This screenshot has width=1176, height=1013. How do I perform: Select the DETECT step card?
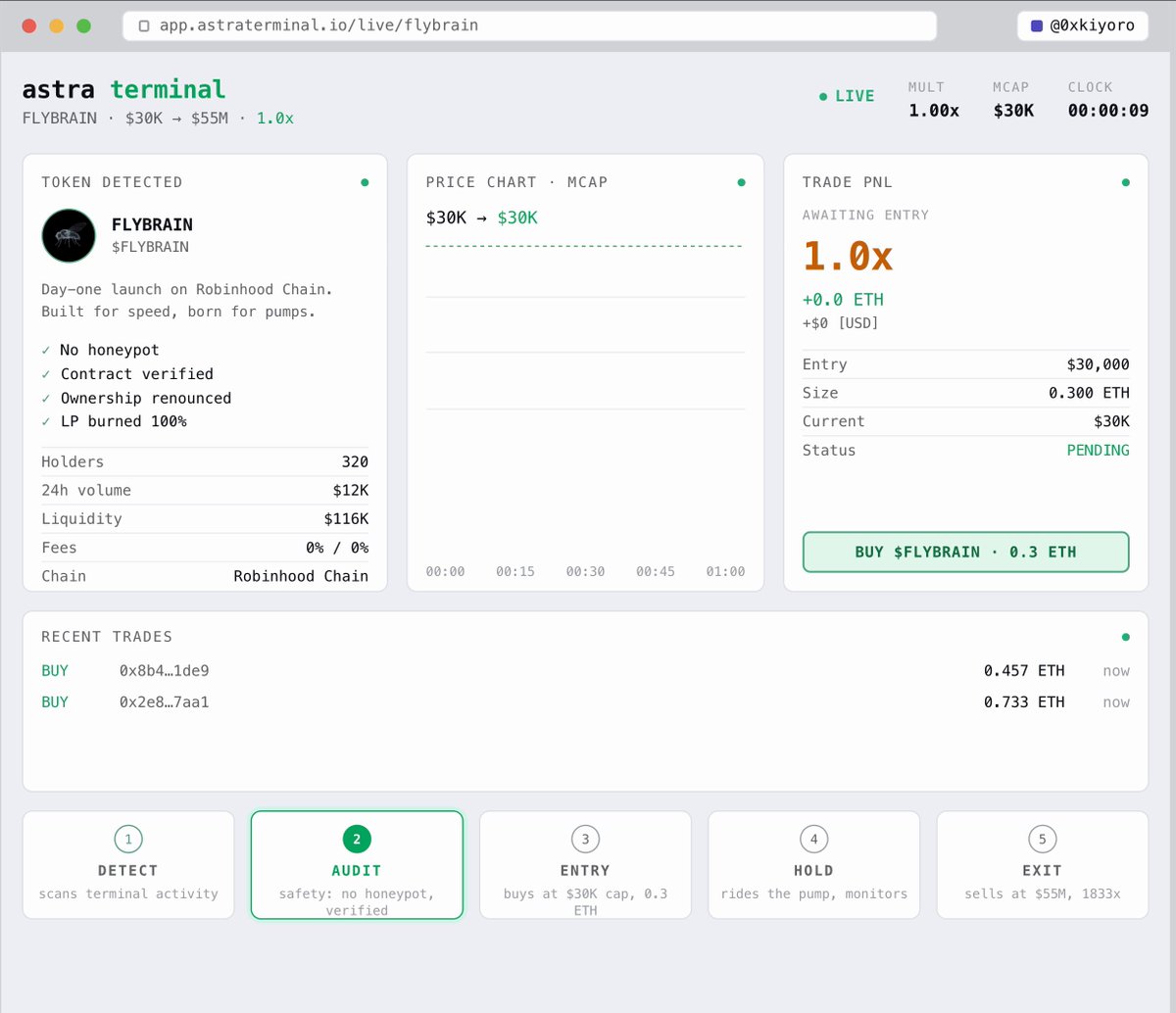(128, 865)
